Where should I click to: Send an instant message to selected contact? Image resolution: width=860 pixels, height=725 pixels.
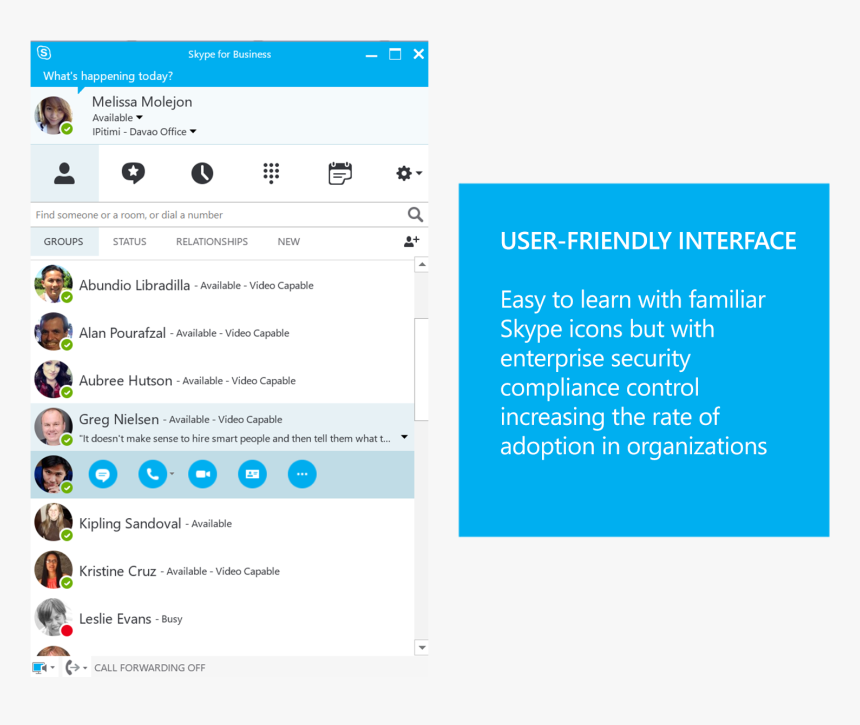coord(103,474)
